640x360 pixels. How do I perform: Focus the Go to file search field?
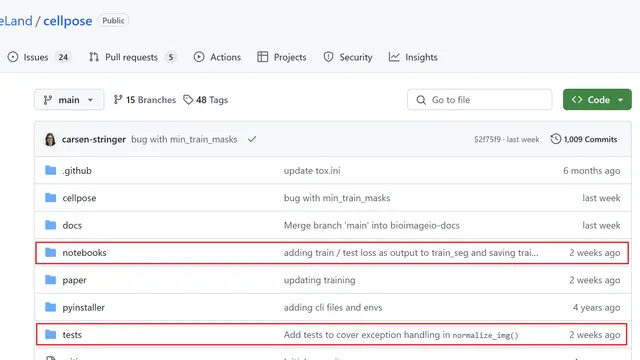click(480, 100)
